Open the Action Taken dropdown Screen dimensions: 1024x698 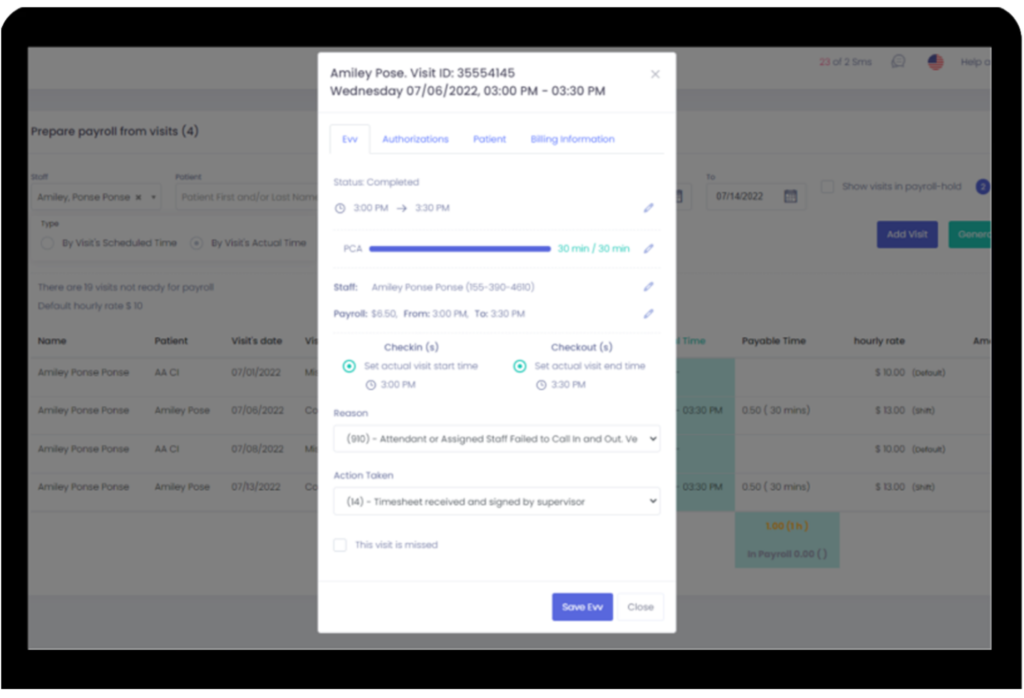point(497,501)
